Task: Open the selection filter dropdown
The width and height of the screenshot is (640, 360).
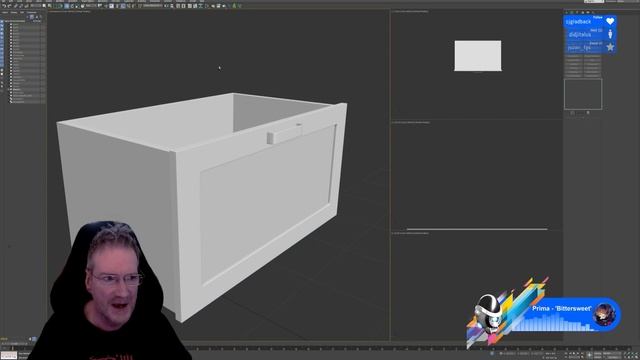Action: pos(36,6)
